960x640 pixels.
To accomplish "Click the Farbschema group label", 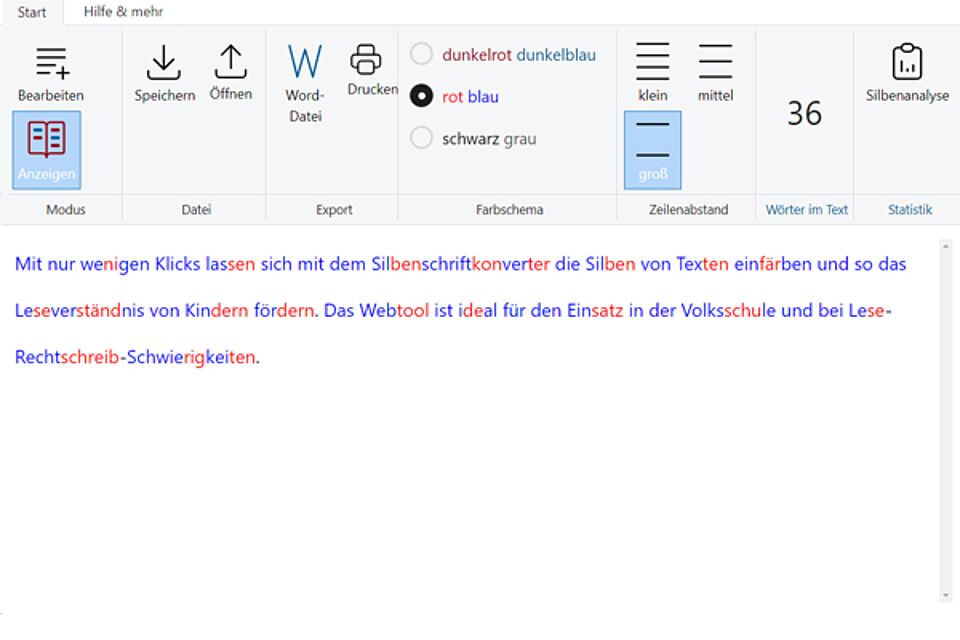I will tap(509, 209).
